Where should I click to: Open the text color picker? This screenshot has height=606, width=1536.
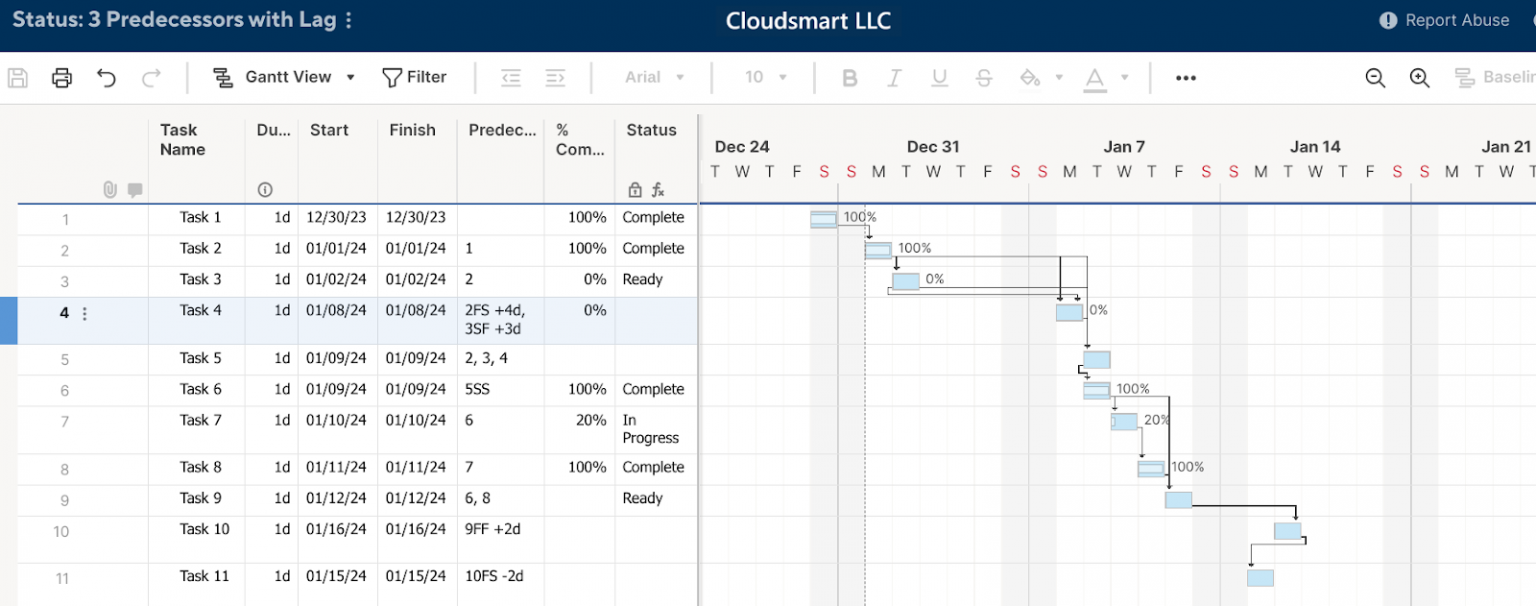pyautogui.click(x=1096, y=77)
